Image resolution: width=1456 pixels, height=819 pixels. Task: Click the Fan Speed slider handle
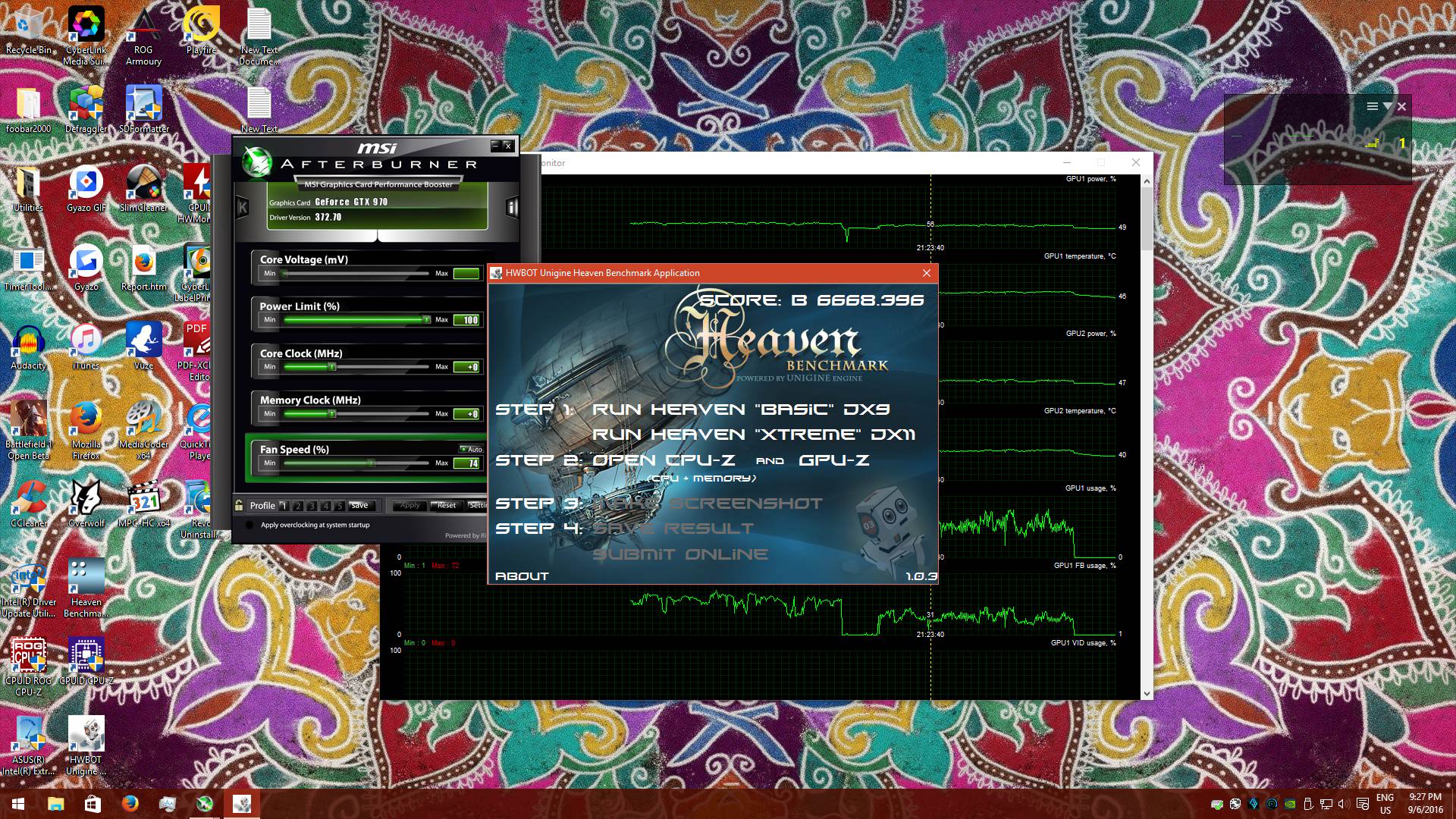tap(371, 463)
